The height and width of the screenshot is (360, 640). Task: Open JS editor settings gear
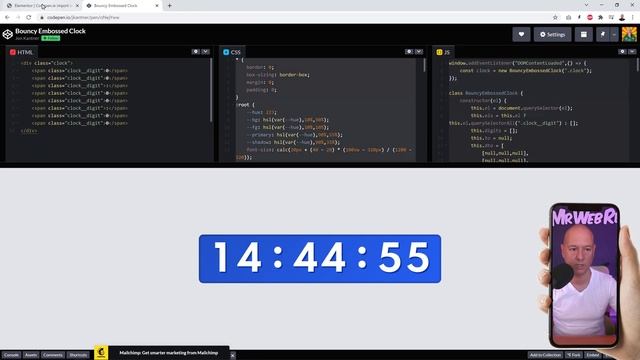(x=622, y=52)
